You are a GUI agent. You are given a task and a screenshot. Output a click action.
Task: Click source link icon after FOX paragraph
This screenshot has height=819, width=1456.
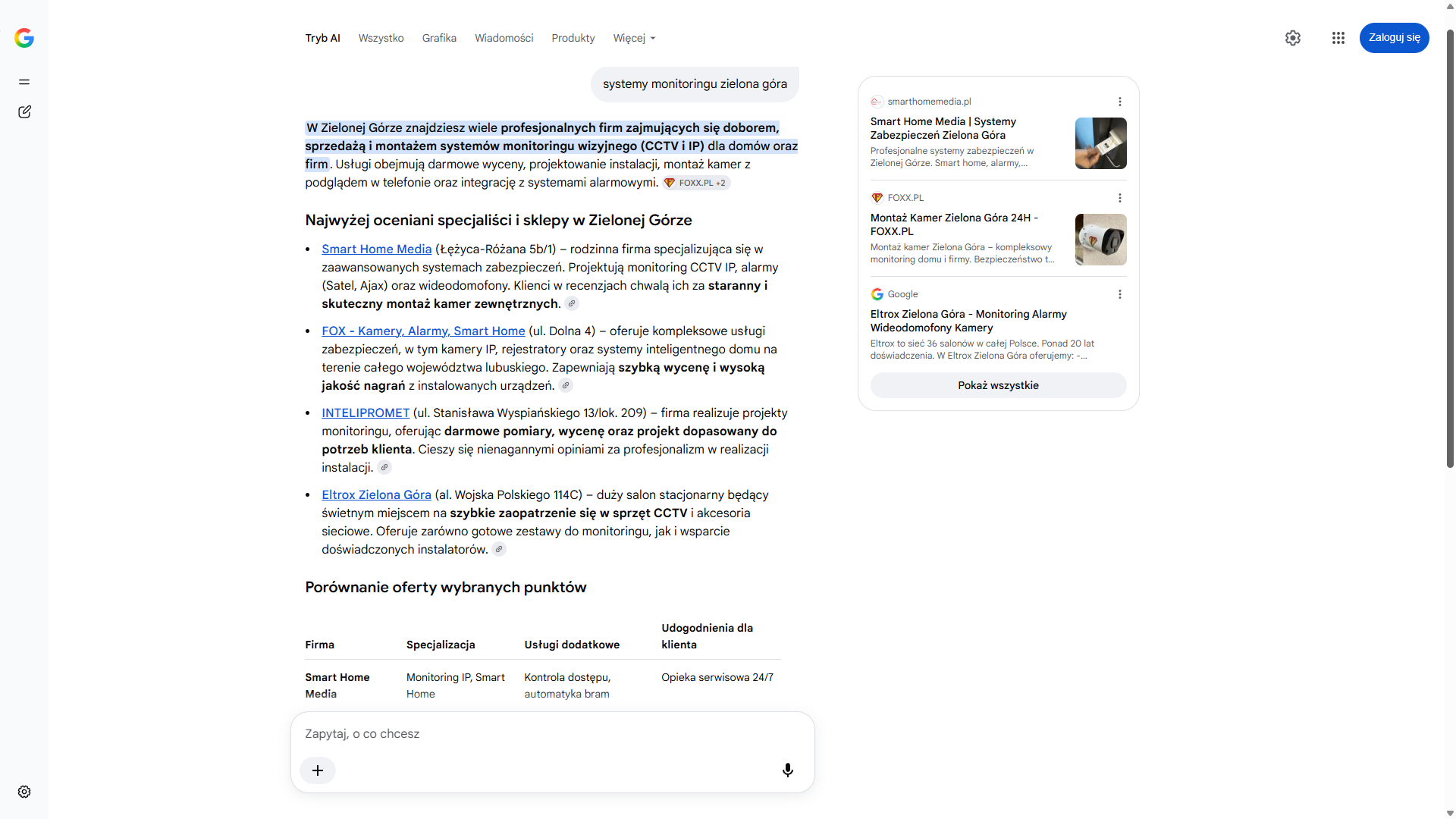[x=566, y=386]
